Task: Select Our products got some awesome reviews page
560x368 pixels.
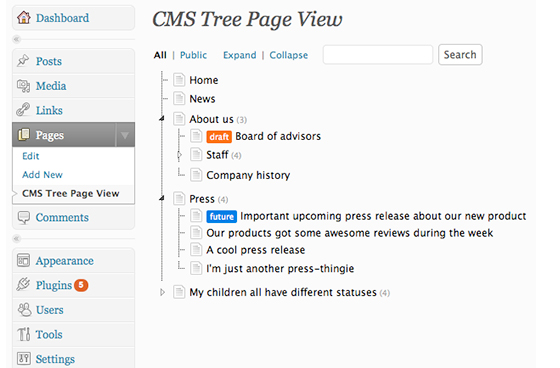Action: pos(350,233)
